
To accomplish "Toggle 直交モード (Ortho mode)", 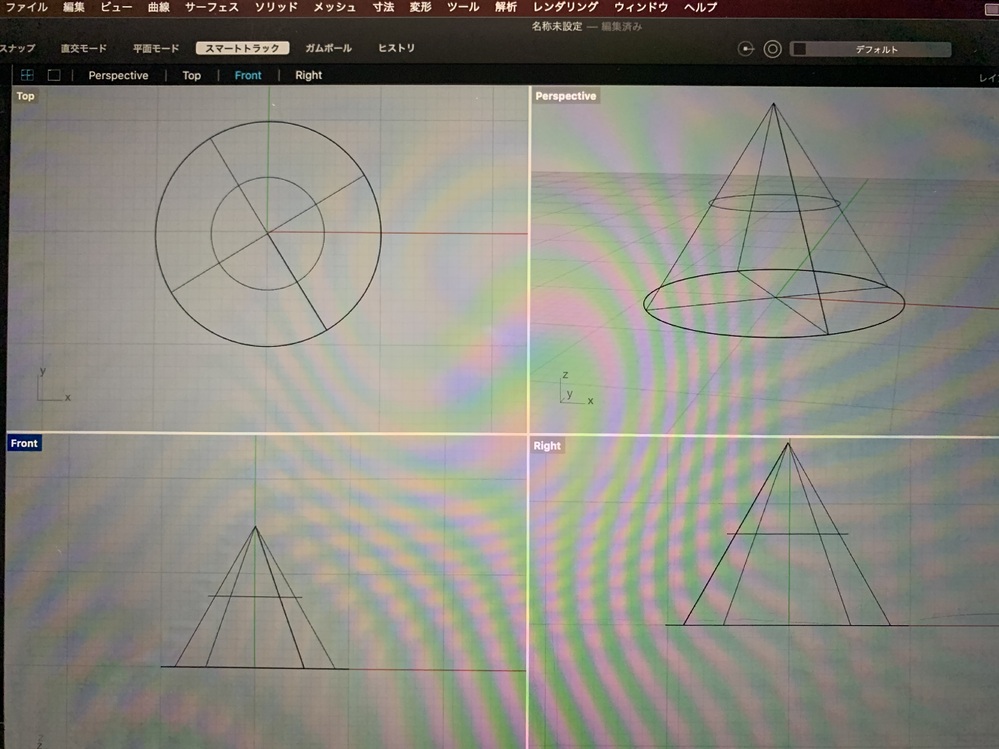I will click(x=83, y=48).
